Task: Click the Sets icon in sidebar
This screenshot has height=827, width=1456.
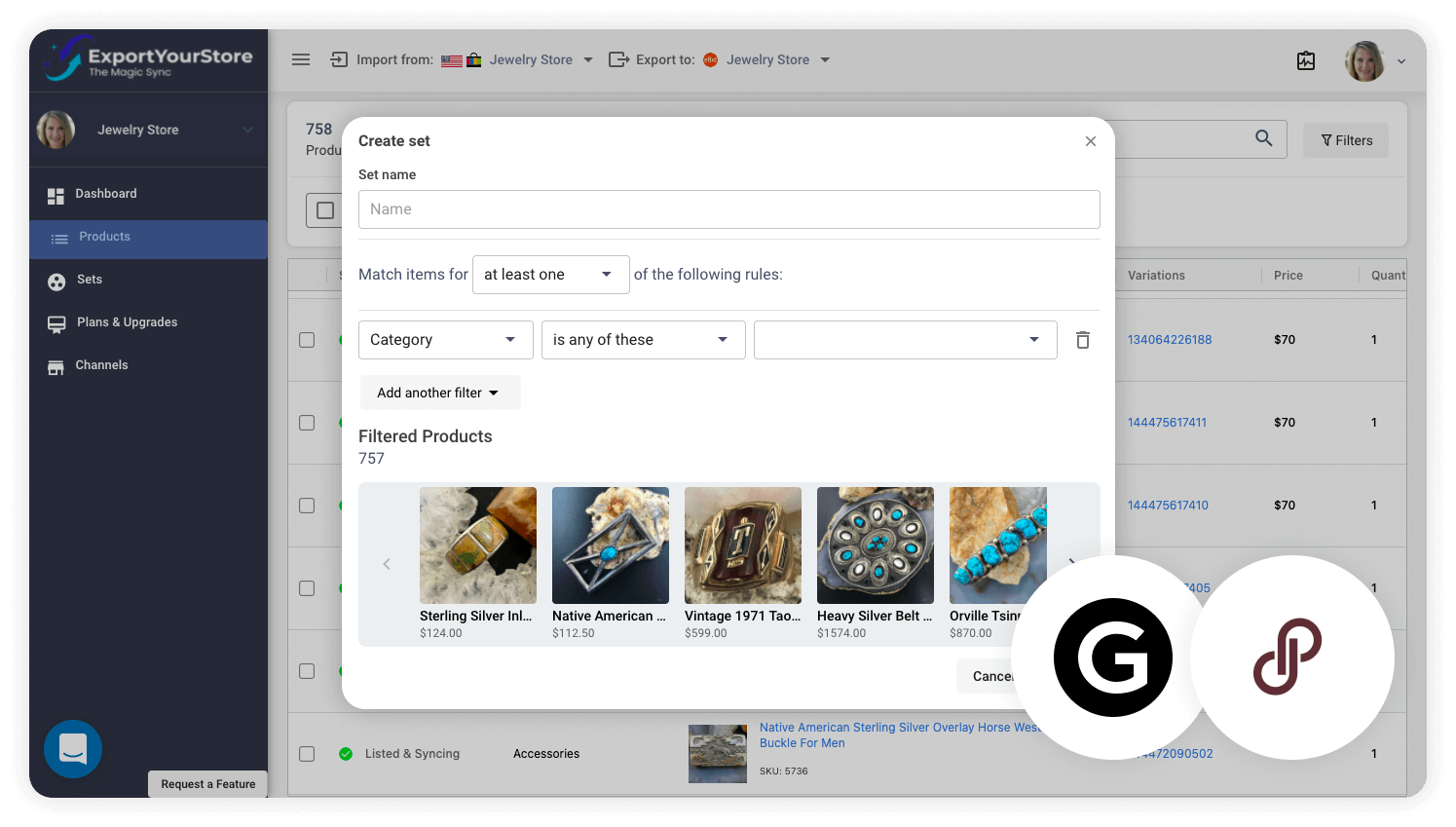Action: tap(56, 282)
